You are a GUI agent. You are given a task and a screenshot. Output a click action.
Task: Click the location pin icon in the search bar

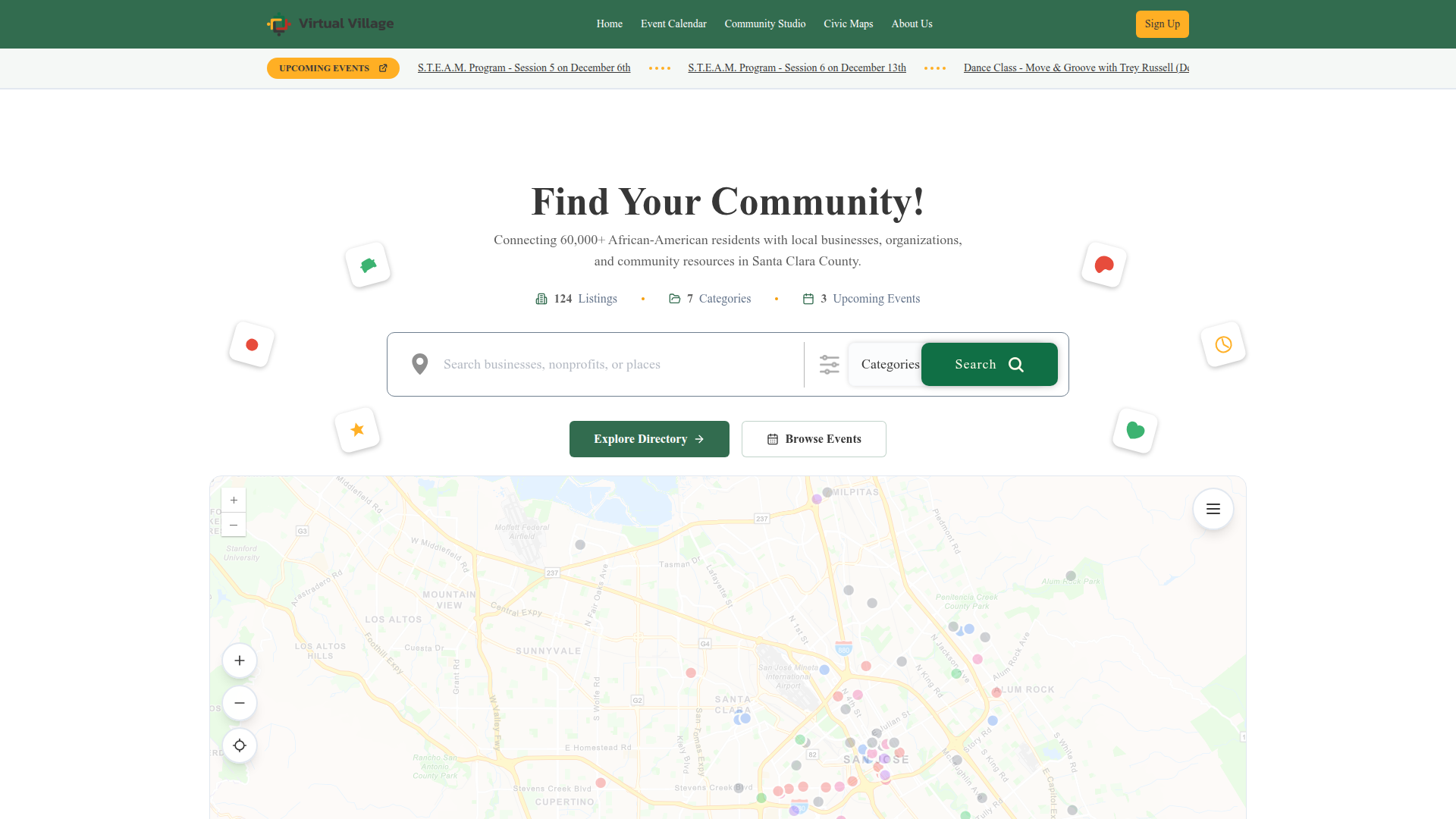[x=419, y=364]
